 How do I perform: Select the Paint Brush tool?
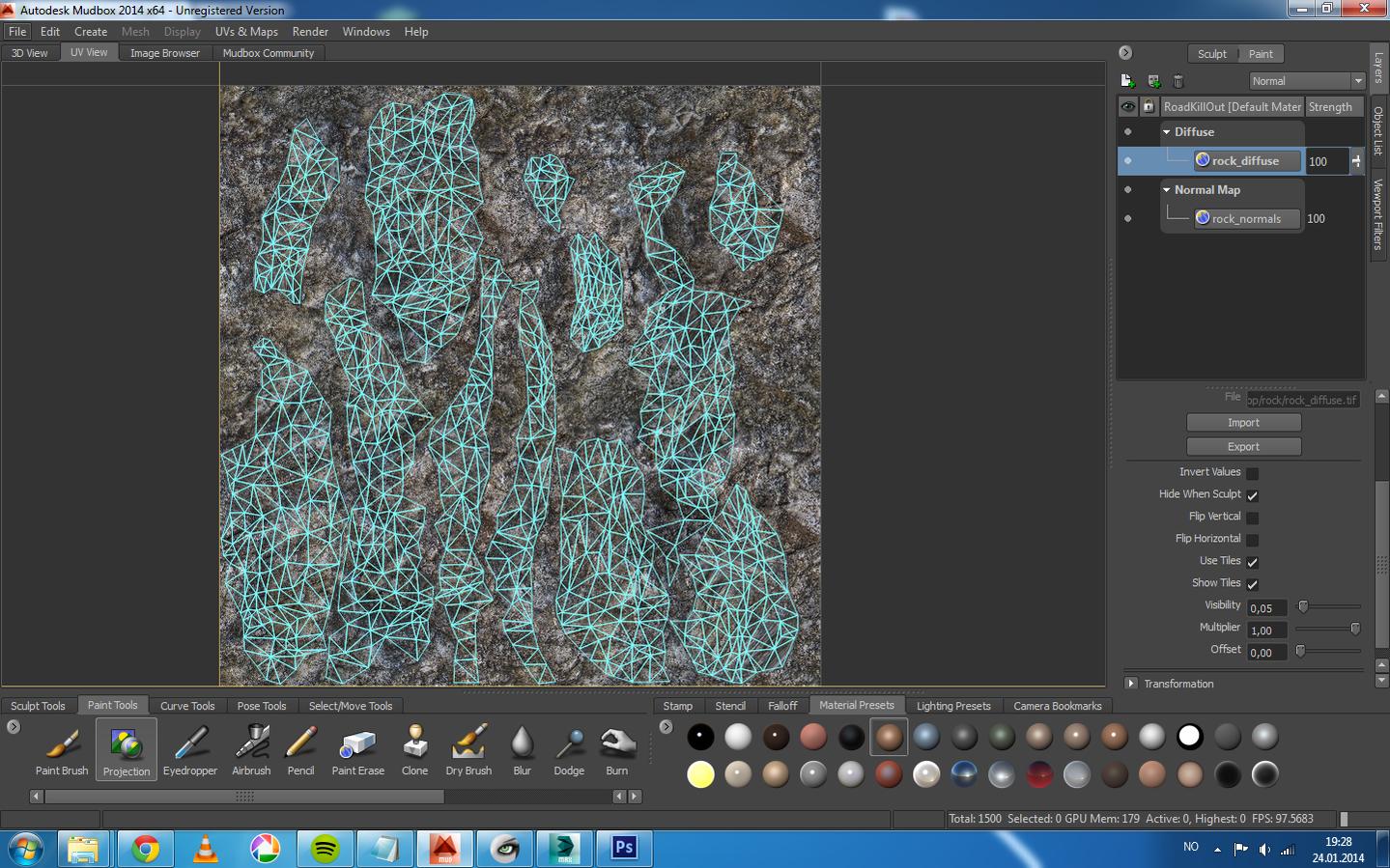click(61, 749)
